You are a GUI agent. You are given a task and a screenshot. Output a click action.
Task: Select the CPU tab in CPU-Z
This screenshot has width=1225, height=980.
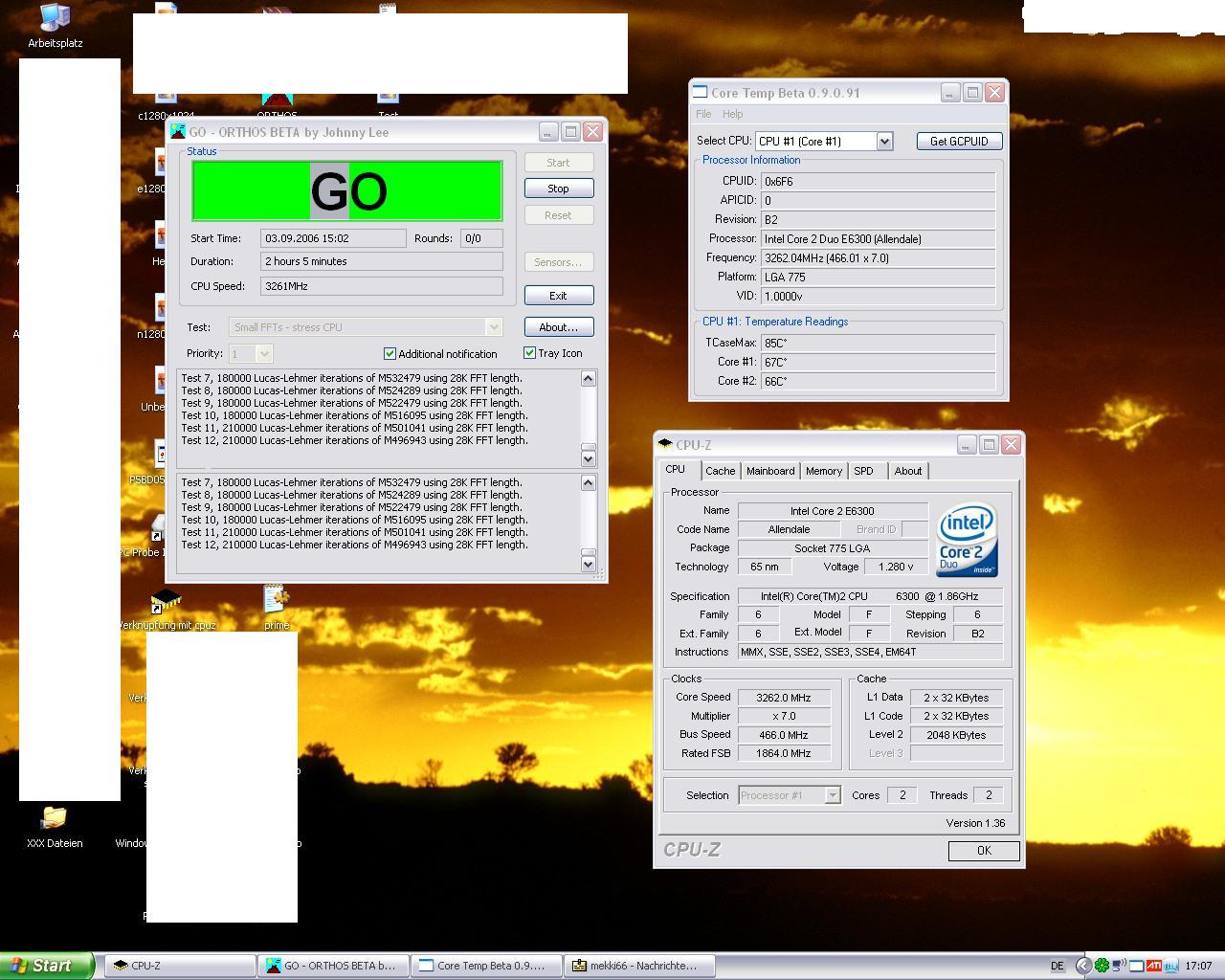(x=676, y=470)
